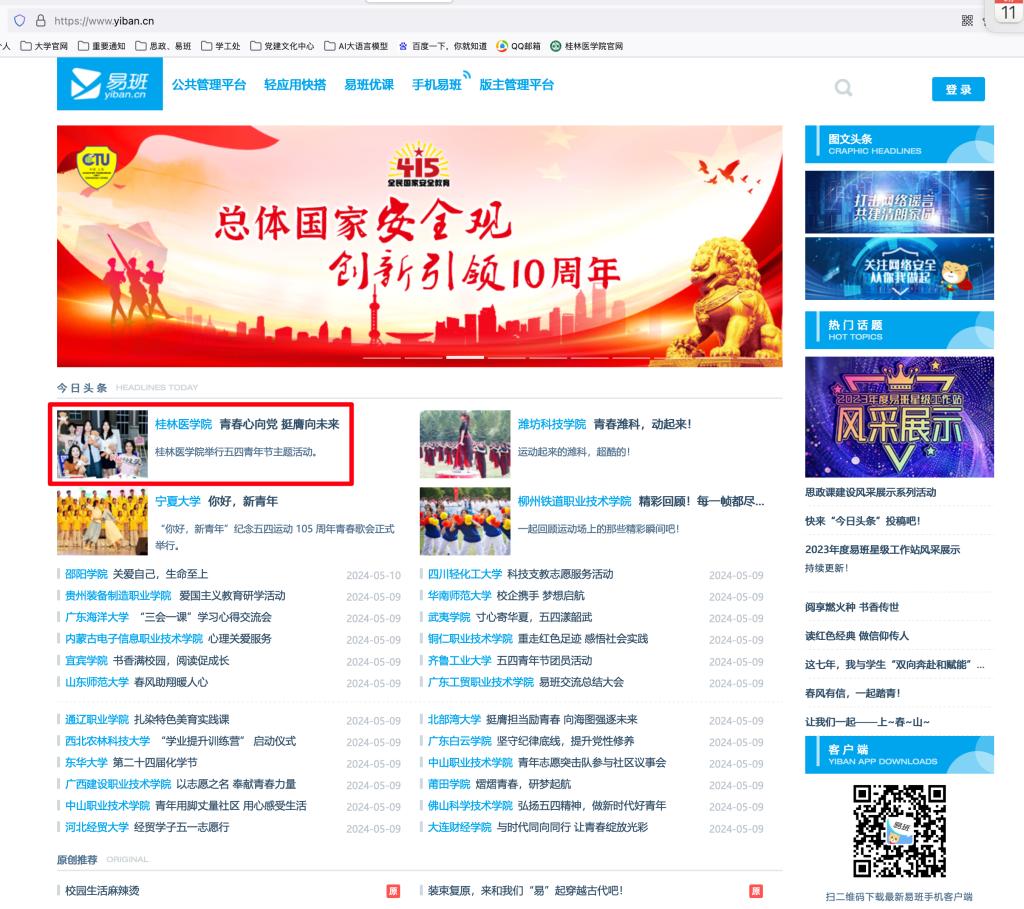Select the active banner carousel indicator

(465, 357)
